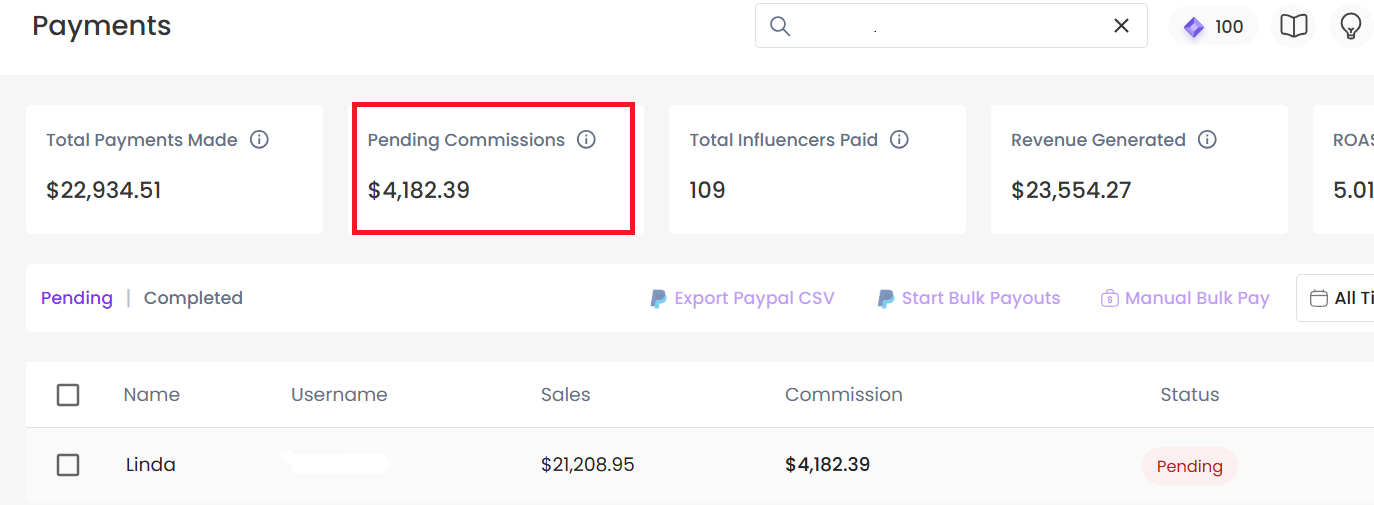The width and height of the screenshot is (1374, 505).
Task: Open the All Time date filter dropdown
Action: [1335, 298]
